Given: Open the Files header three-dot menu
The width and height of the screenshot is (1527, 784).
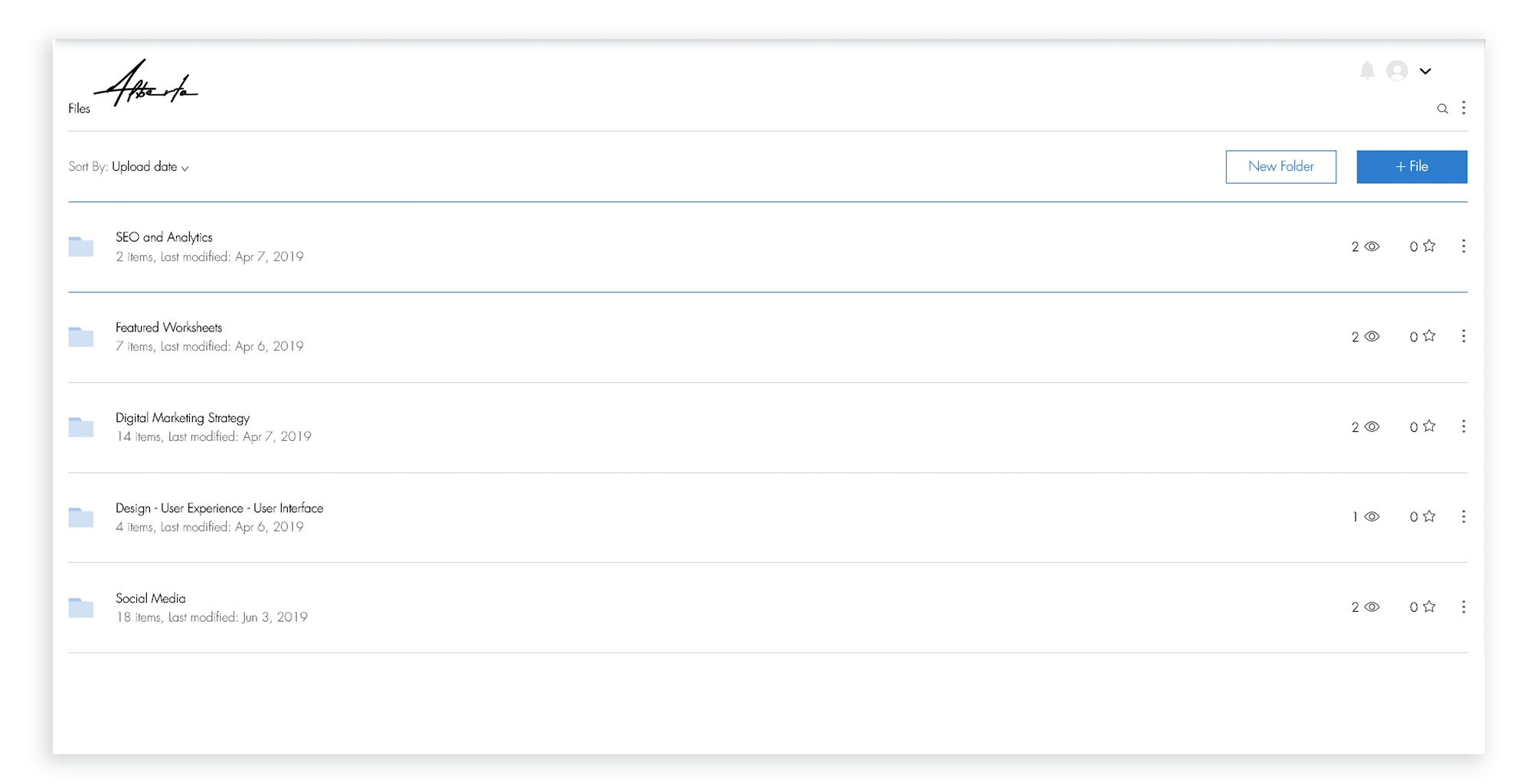Looking at the screenshot, I should click(1463, 108).
